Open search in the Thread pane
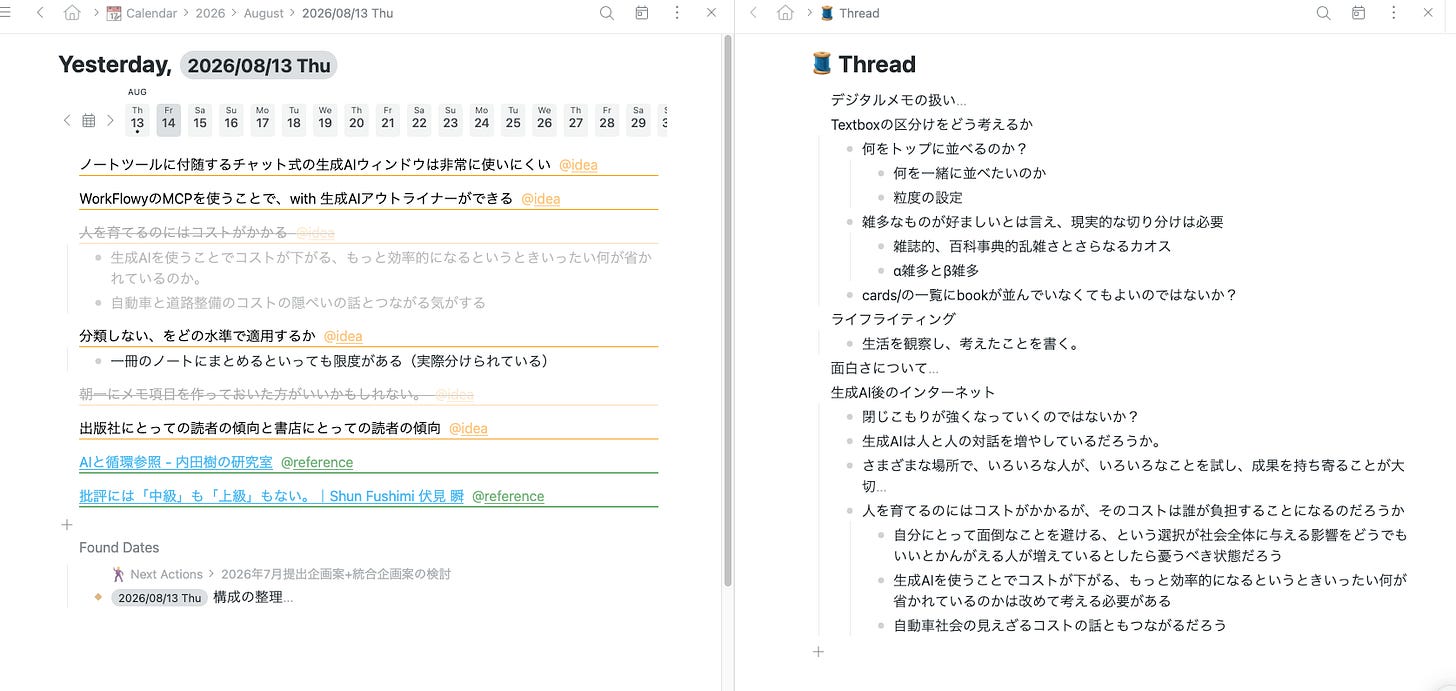Viewport: 1456px width, 691px height. point(1323,13)
